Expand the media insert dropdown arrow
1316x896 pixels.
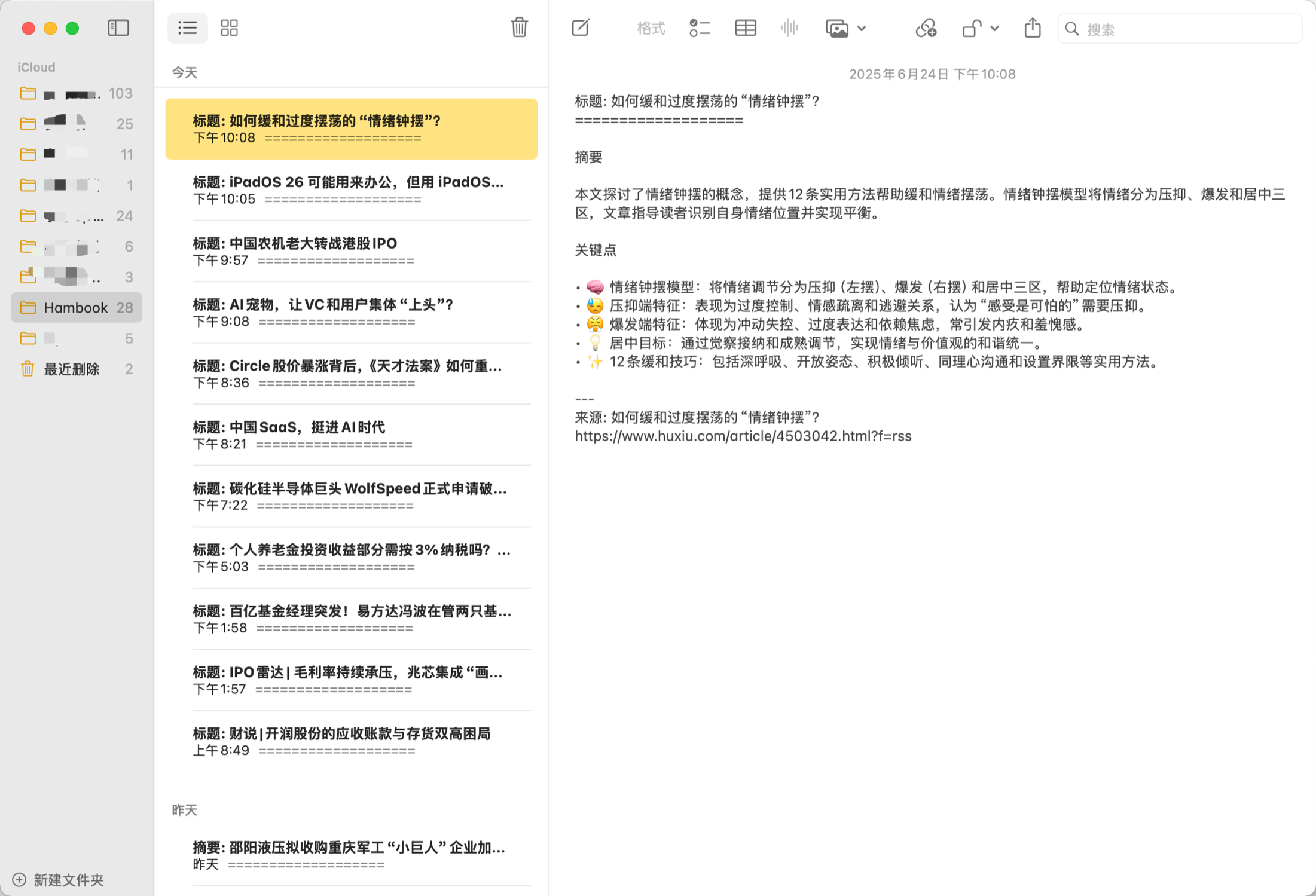tap(862, 28)
